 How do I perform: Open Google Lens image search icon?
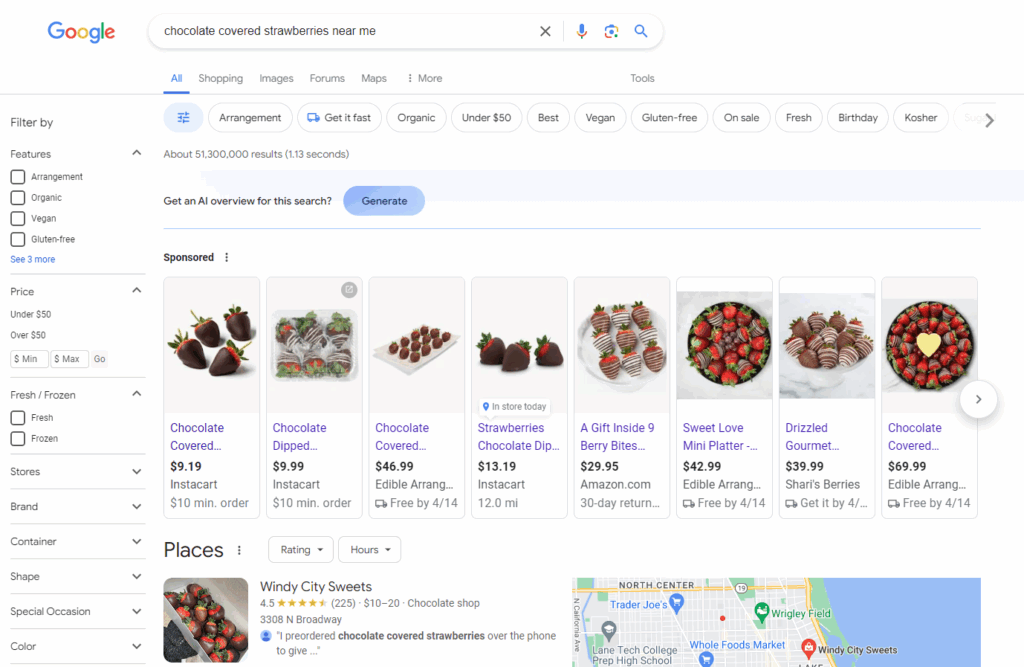pyautogui.click(x=611, y=31)
